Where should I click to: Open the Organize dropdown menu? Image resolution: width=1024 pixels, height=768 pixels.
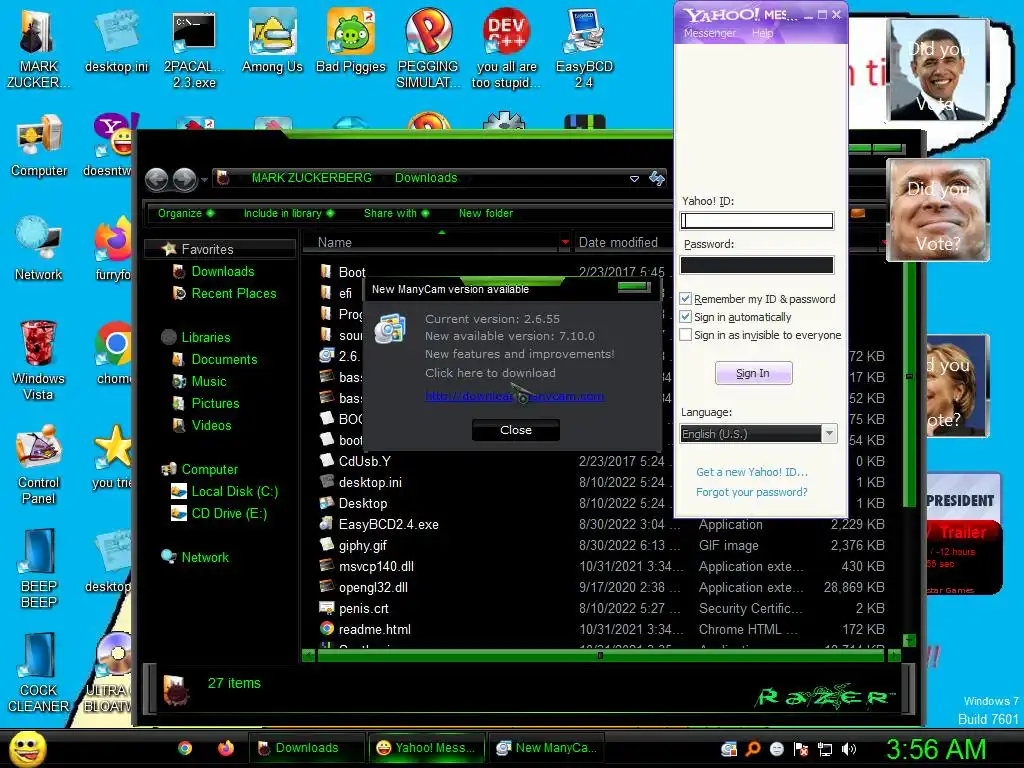[x=186, y=214]
